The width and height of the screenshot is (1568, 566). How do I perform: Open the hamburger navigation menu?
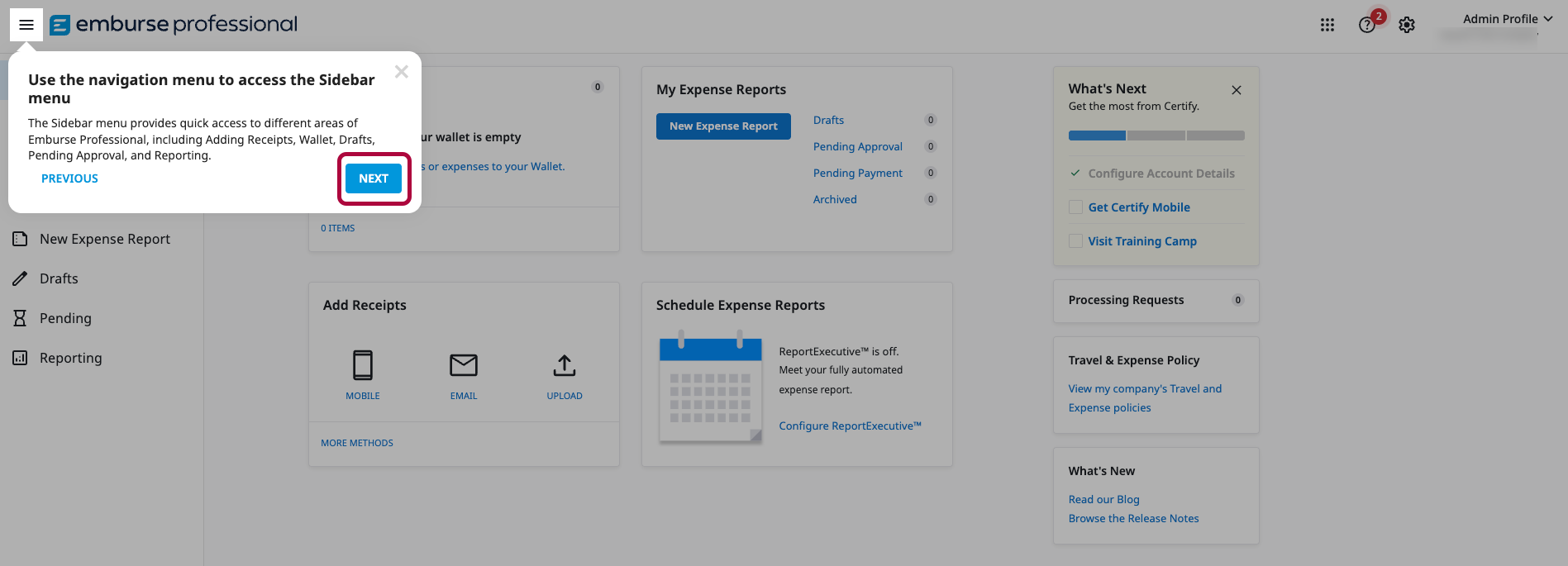(x=26, y=25)
